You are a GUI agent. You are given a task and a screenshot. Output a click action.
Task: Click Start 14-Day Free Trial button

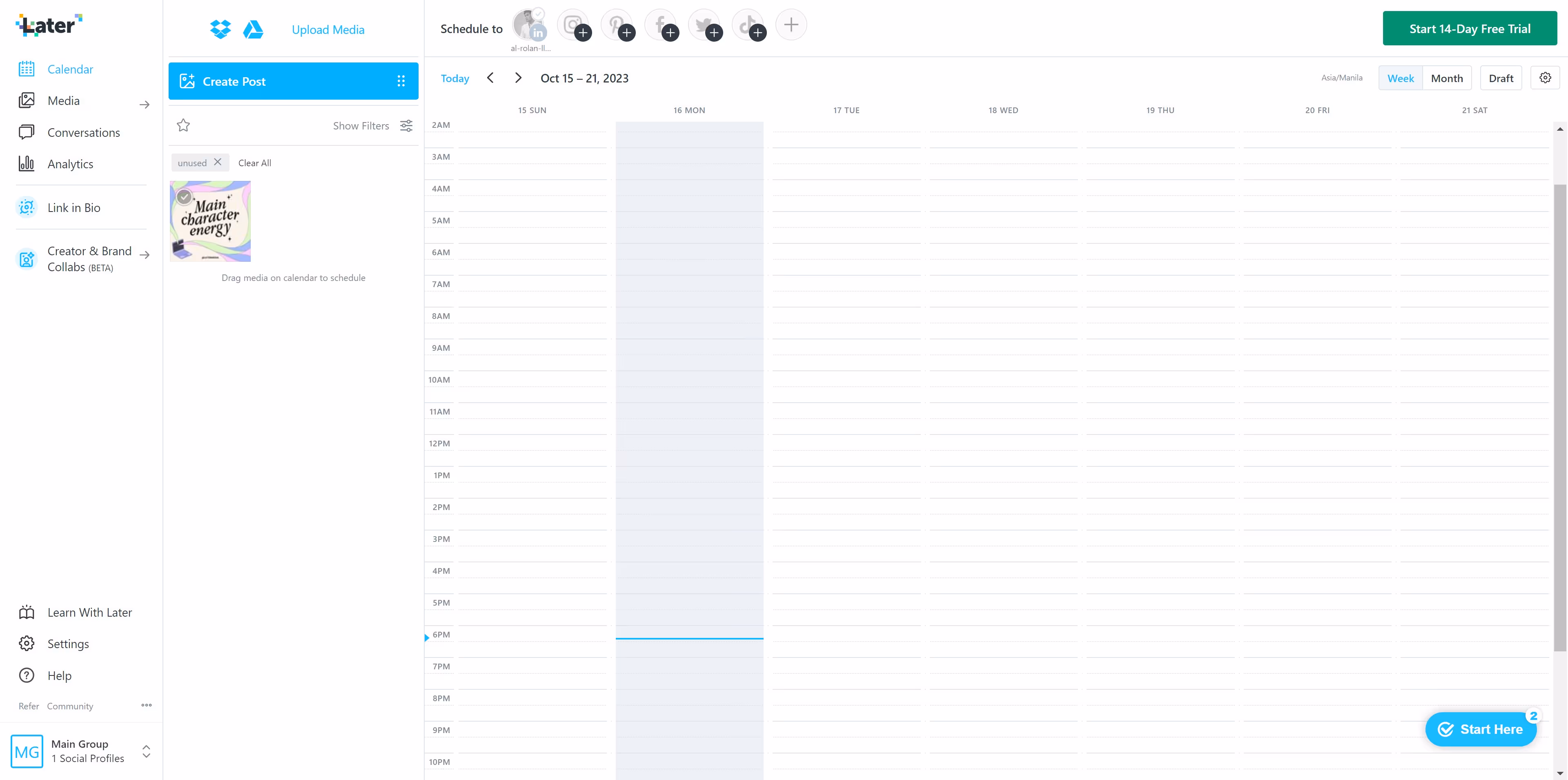tap(1470, 29)
